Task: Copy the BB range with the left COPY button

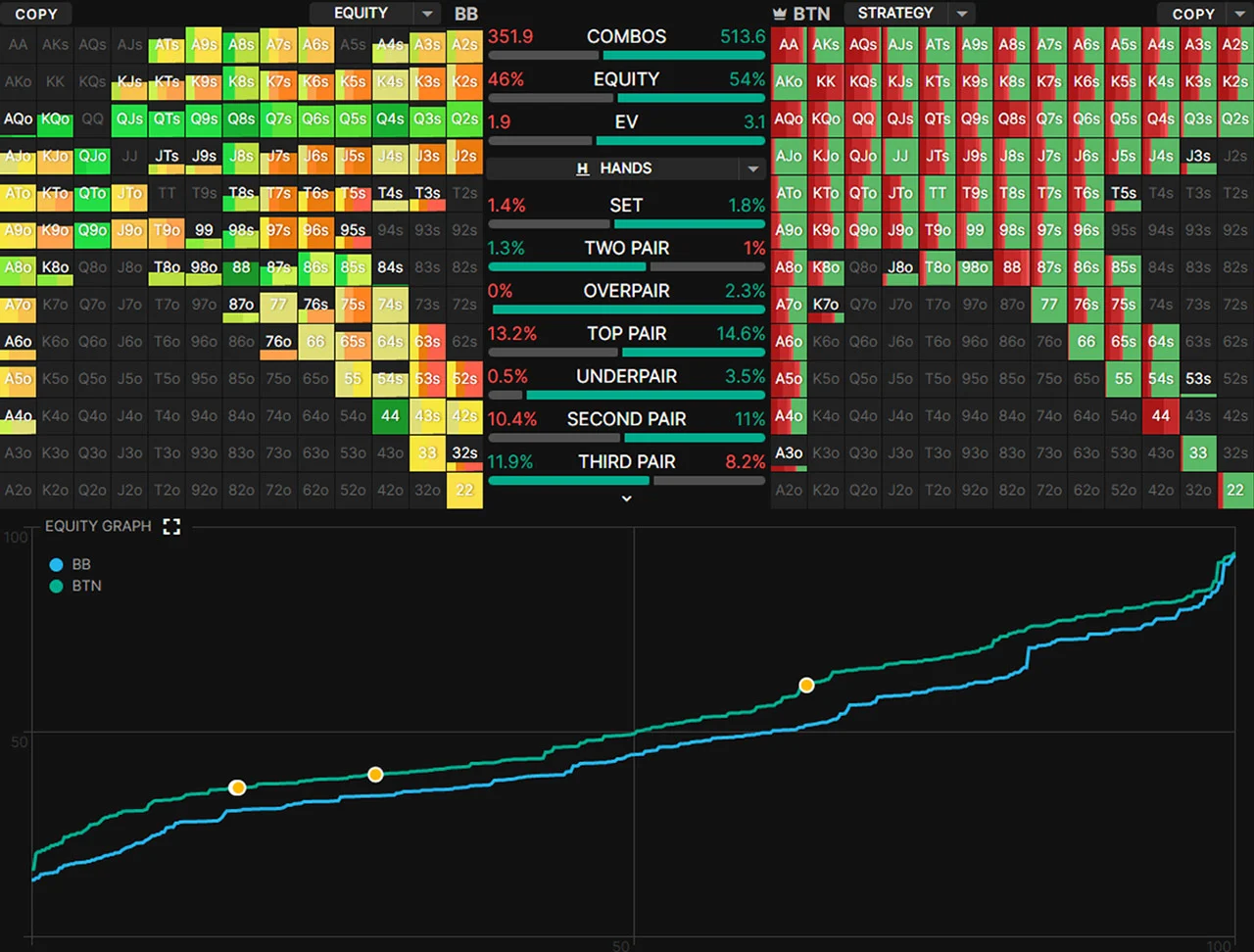Action: click(36, 14)
